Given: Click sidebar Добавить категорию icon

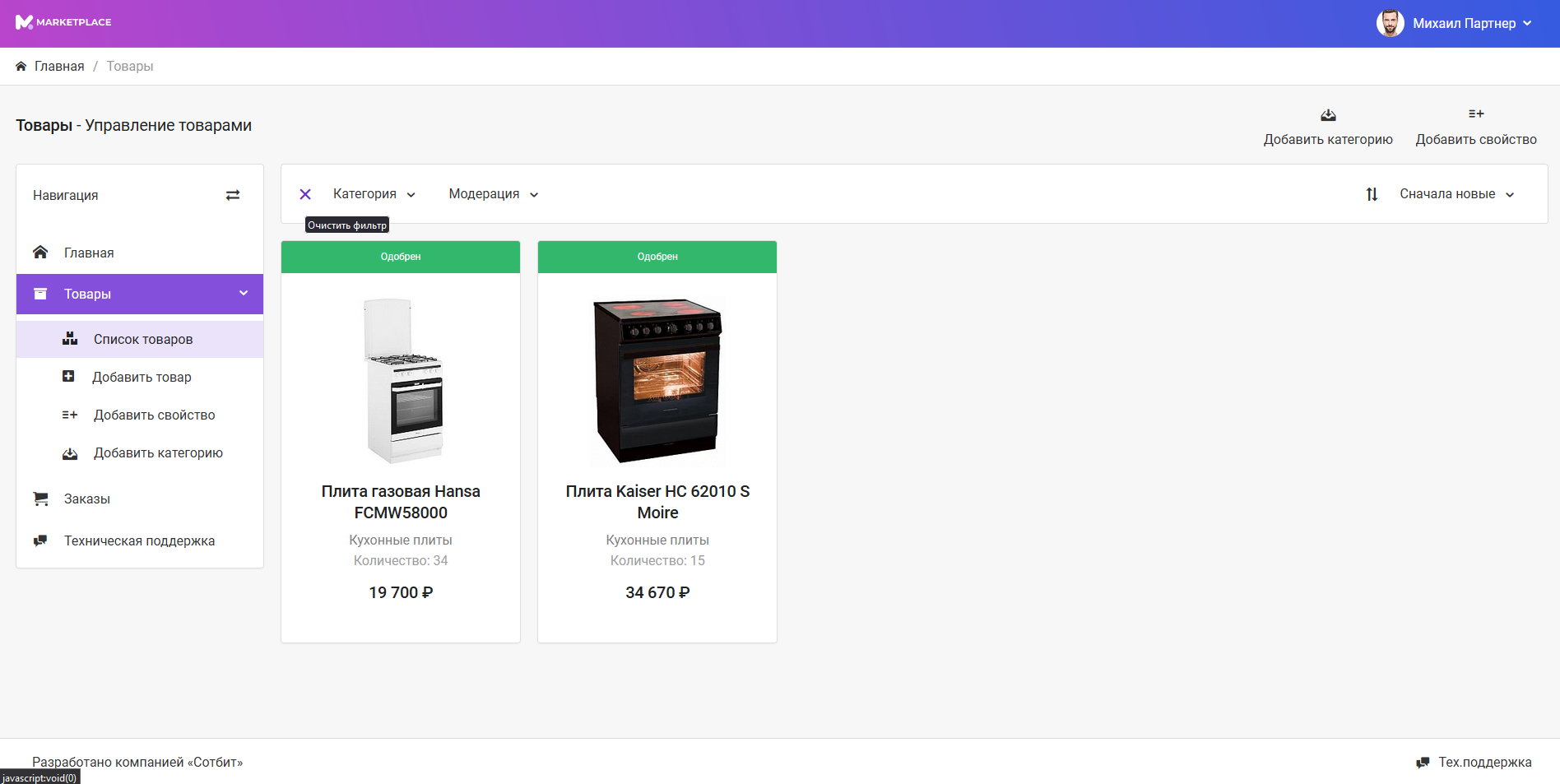Looking at the screenshot, I should pyautogui.click(x=70, y=453).
